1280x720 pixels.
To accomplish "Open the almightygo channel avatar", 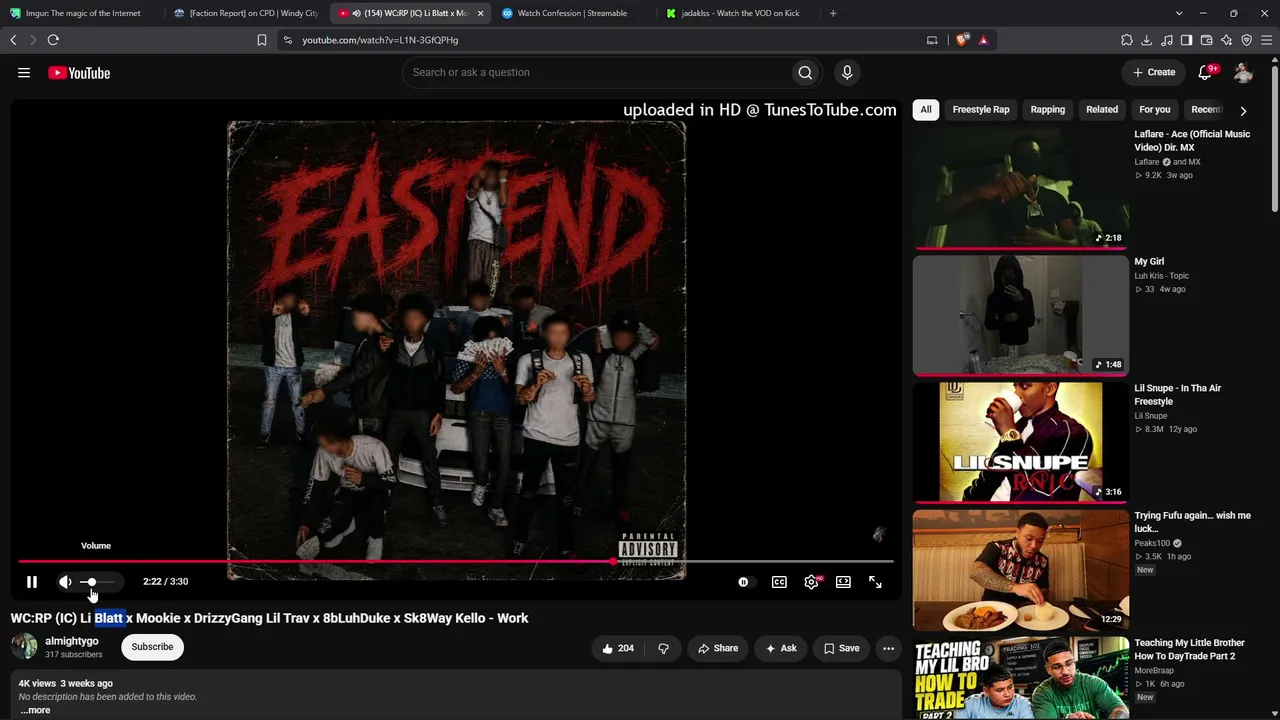I will point(24,647).
